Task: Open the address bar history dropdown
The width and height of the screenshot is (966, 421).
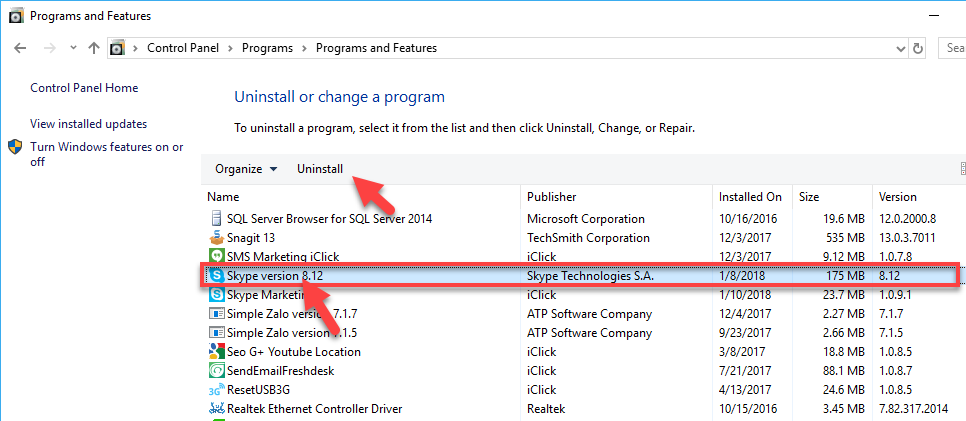Action: point(899,48)
